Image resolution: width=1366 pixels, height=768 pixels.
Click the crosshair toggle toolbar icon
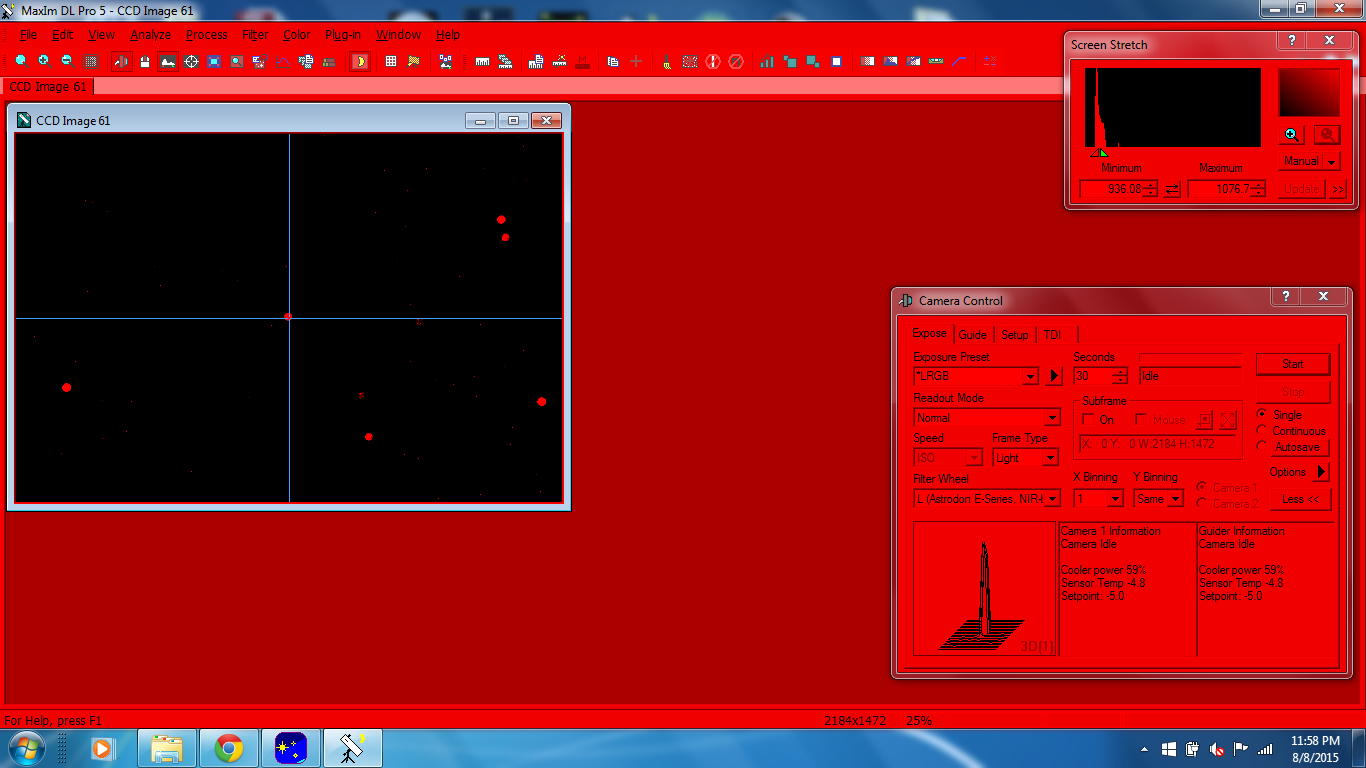pos(191,61)
